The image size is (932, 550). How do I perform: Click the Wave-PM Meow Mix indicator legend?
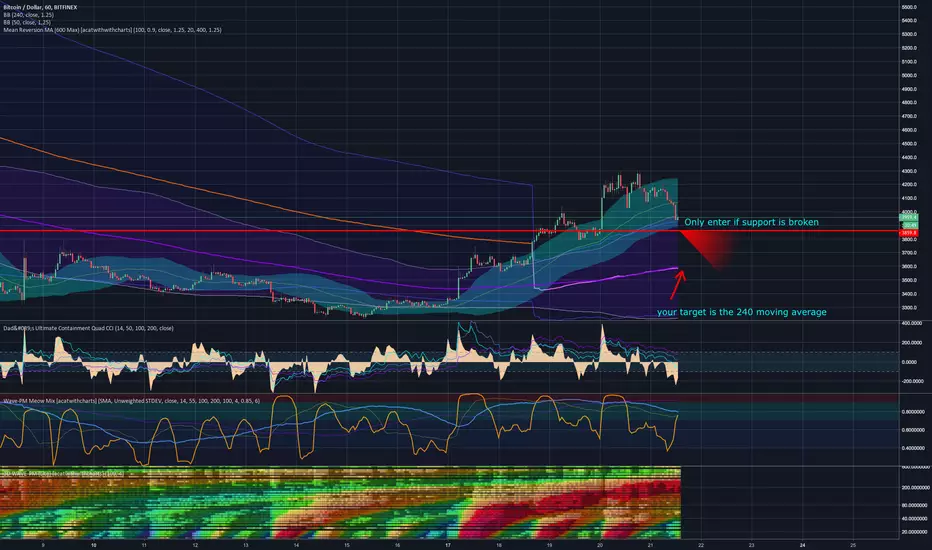point(131,401)
